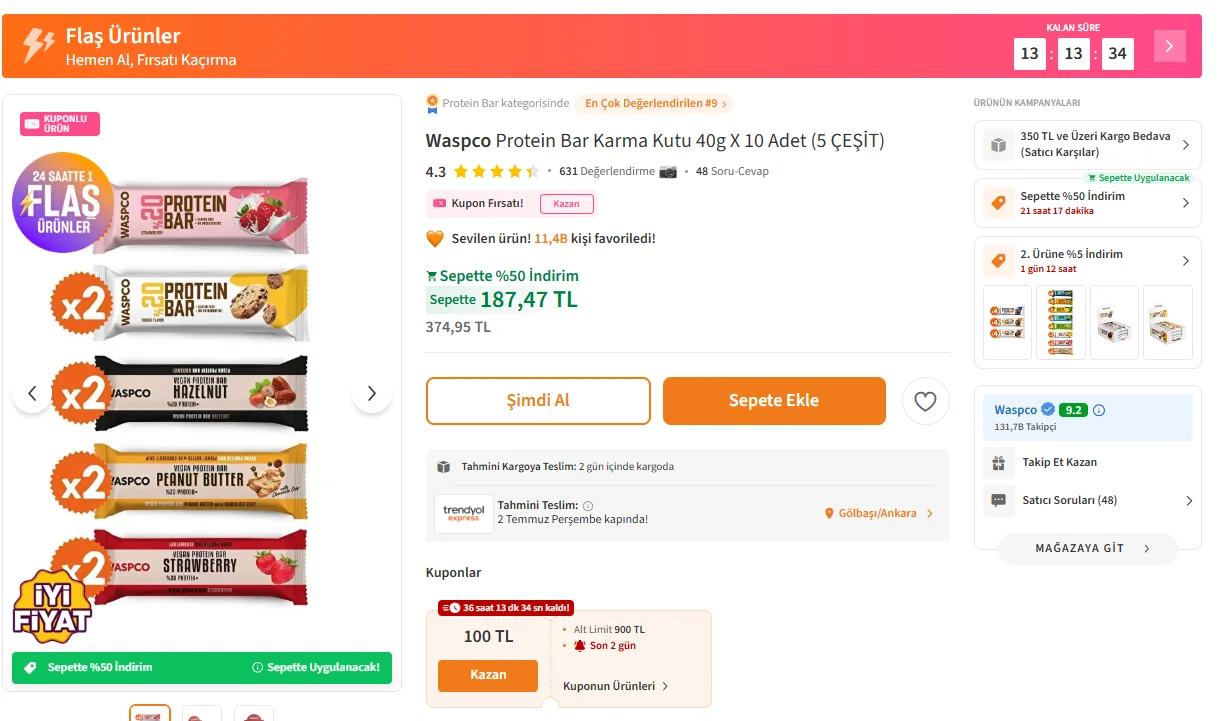Expand the 2. Ürüne %5 İndirim campaign
This screenshot has width=1220, height=721.
[1088, 261]
